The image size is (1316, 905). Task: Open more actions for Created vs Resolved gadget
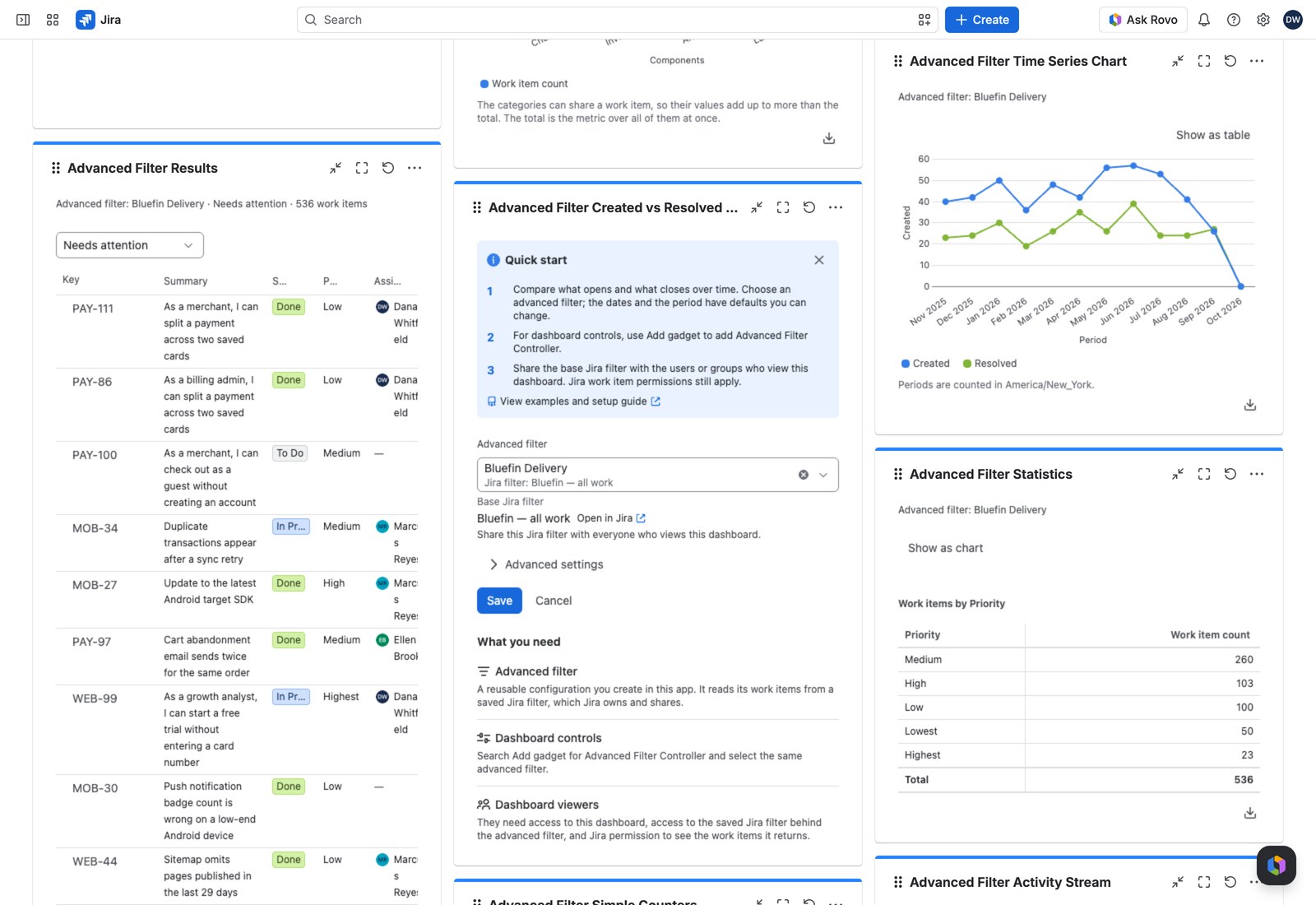coord(836,207)
